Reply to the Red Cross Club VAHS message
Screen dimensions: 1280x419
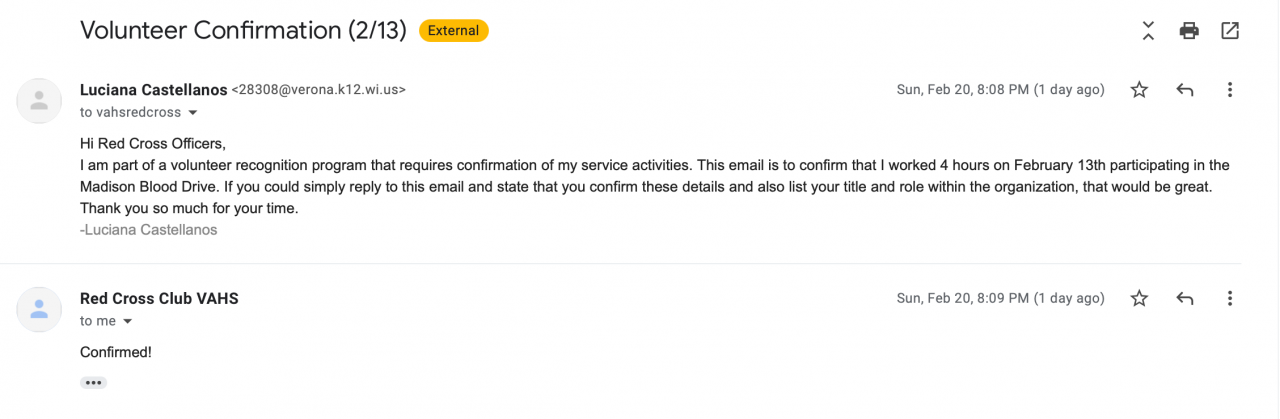point(1185,298)
